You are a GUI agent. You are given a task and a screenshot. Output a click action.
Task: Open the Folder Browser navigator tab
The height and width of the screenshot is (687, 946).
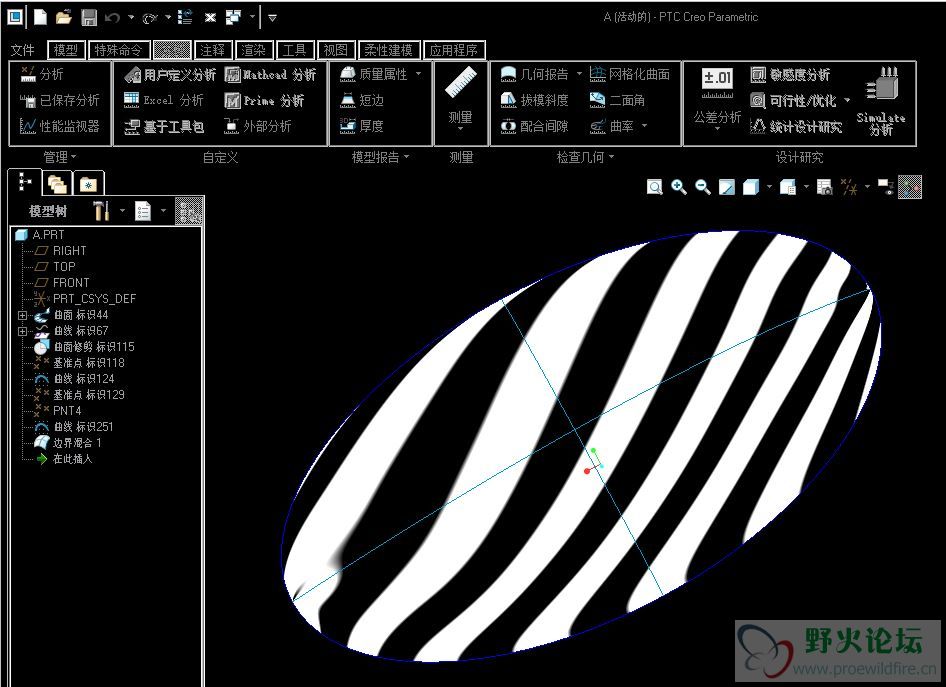pos(57,184)
